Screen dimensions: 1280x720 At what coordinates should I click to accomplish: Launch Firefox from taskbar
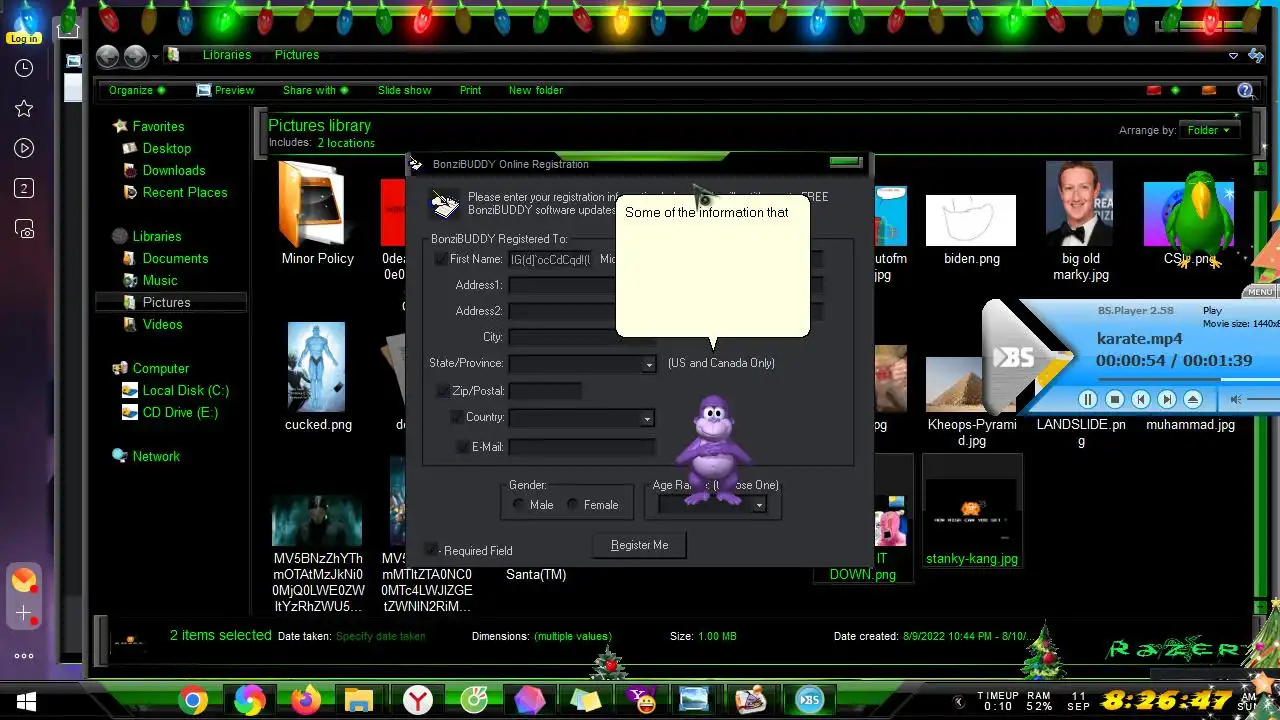click(x=305, y=700)
